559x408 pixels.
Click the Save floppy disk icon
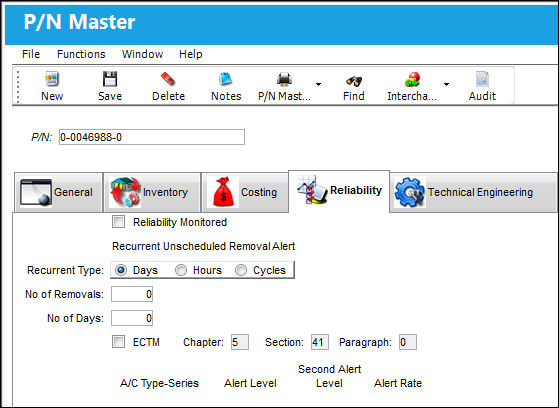tap(110, 79)
